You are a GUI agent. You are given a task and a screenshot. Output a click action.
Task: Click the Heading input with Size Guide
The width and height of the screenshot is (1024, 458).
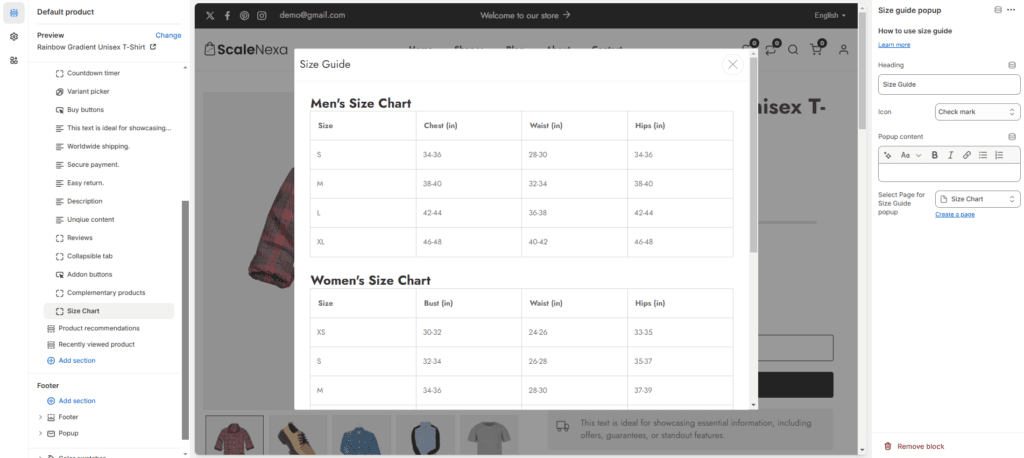pos(949,84)
